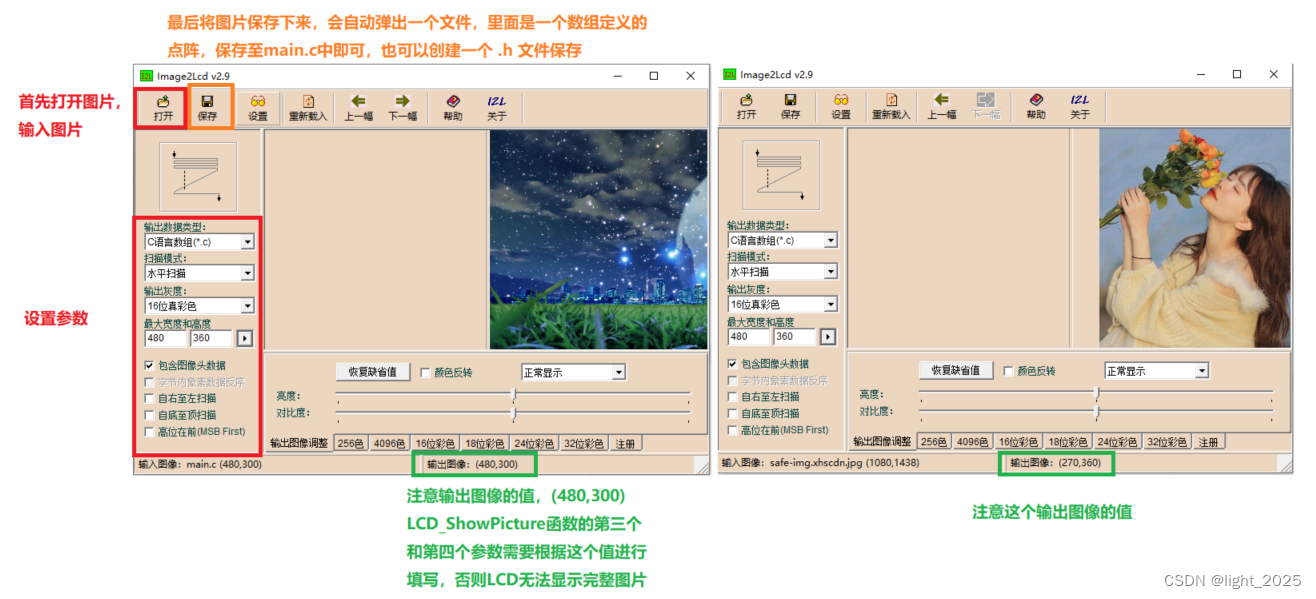Expand 输出灰度 dropdown in left window
This screenshot has width=1316, height=599.
point(247,306)
